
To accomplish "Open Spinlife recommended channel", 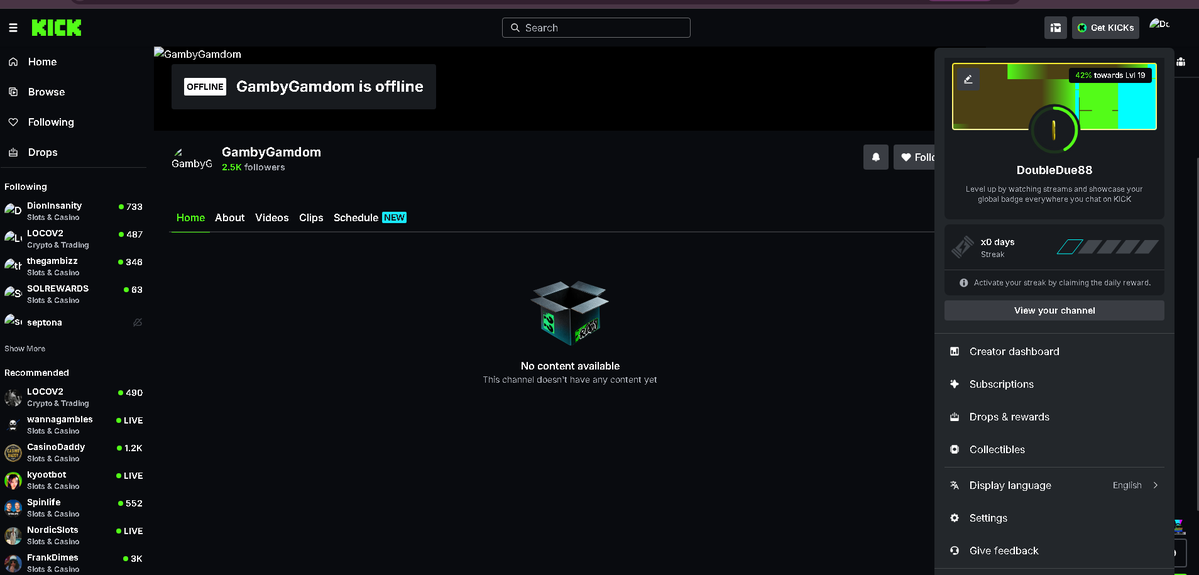I will pos(73,507).
